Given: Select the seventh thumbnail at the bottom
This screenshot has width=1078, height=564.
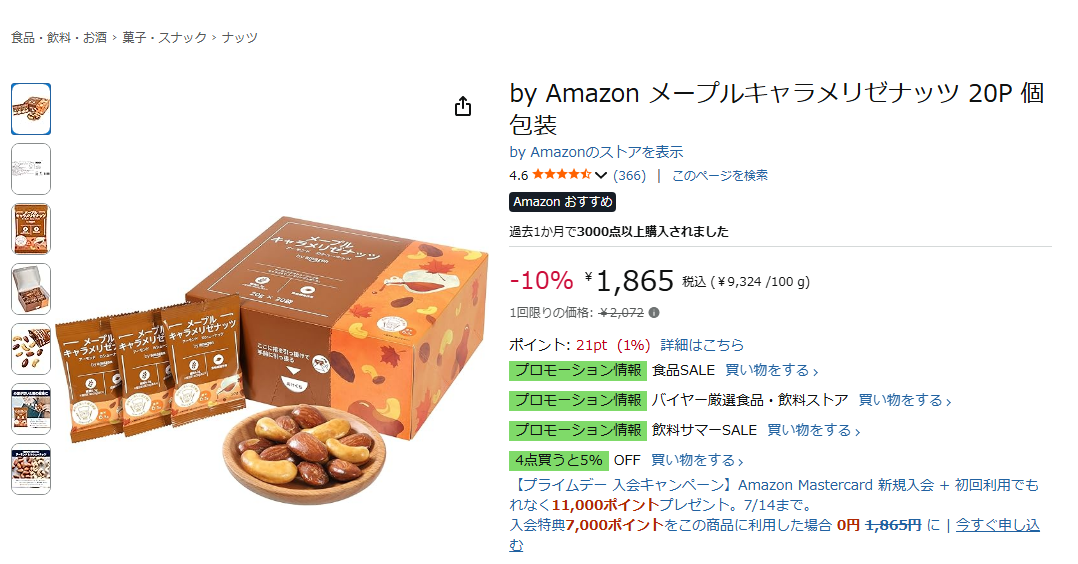Looking at the screenshot, I should (x=31, y=469).
